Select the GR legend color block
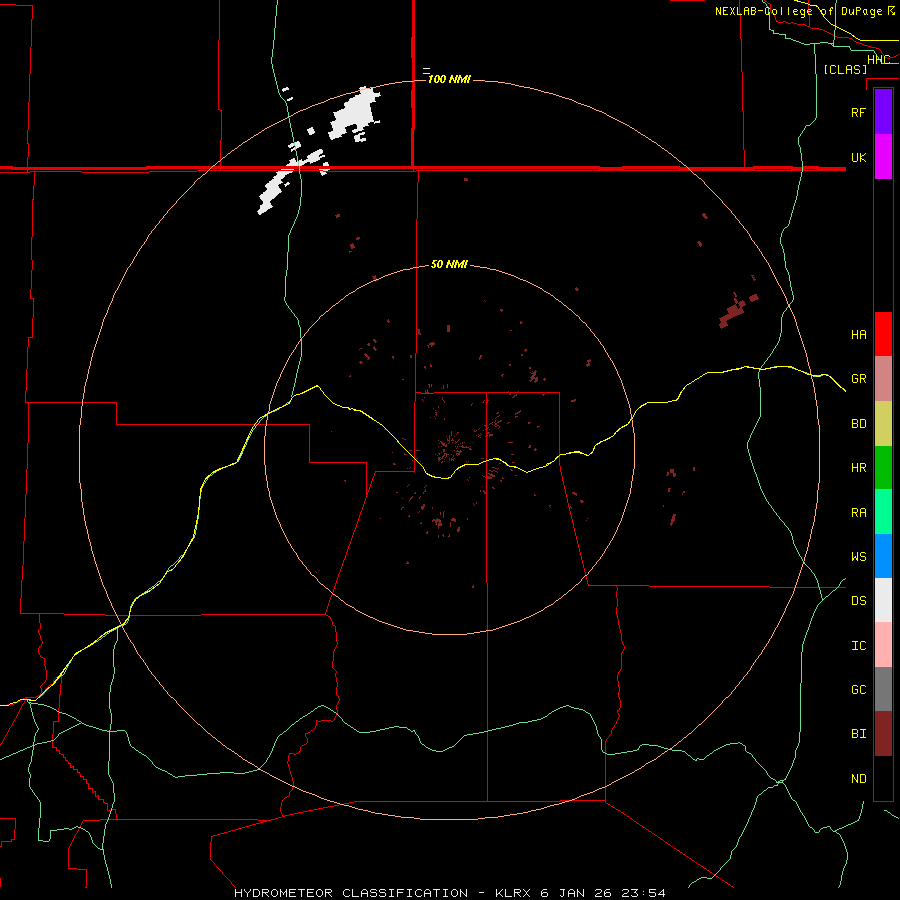This screenshot has width=900, height=900. click(x=883, y=379)
